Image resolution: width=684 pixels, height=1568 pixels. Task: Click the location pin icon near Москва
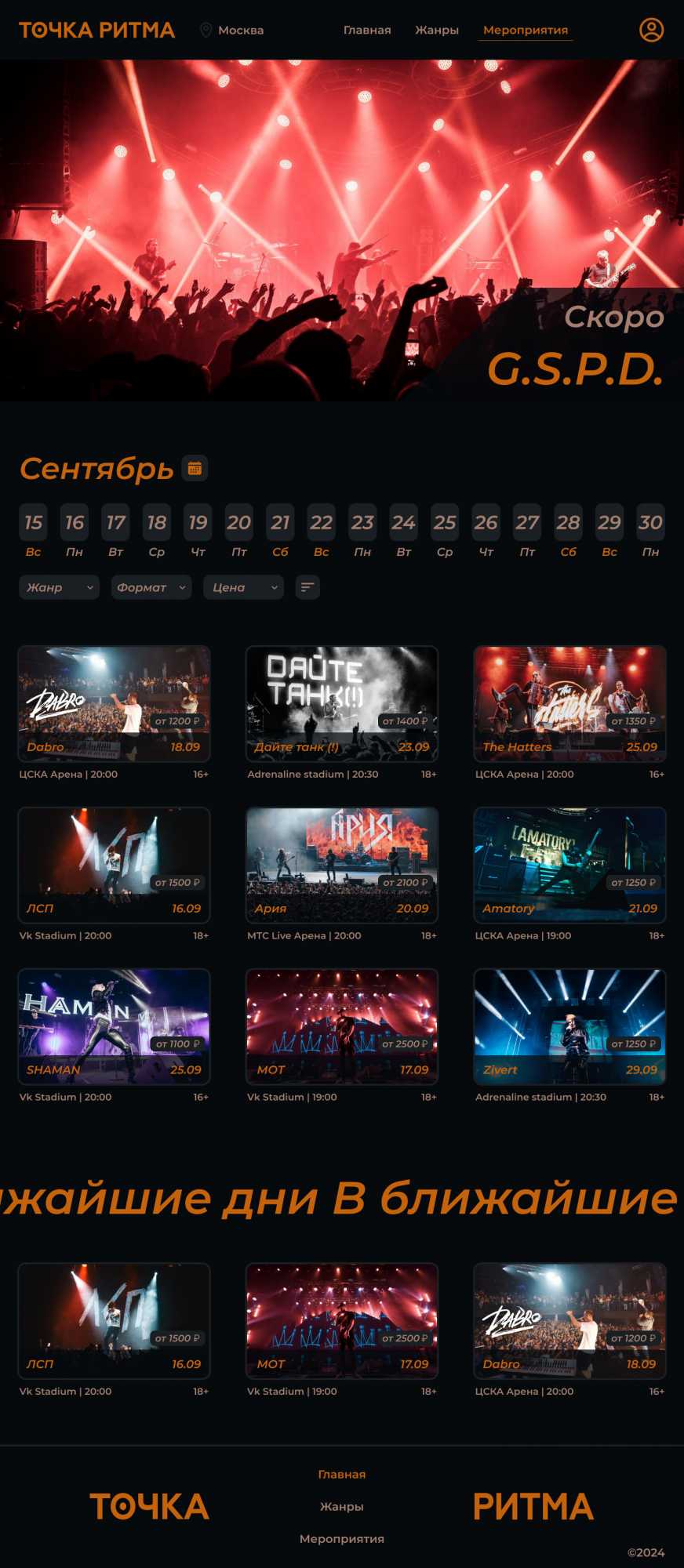click(x=206, y=30)
